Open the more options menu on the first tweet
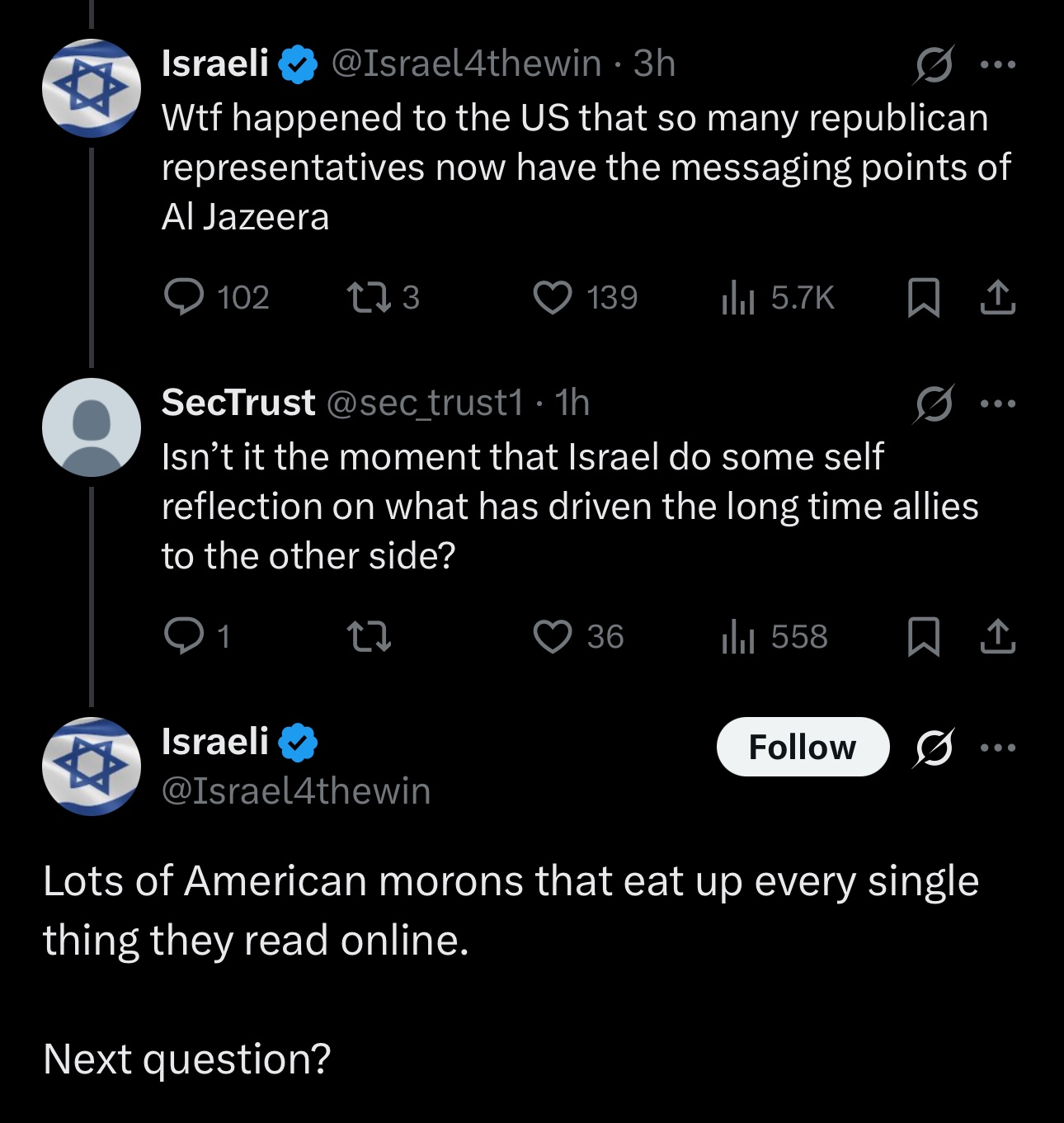This screenshot has width=1064, height=1123. [x=998, y=64]
